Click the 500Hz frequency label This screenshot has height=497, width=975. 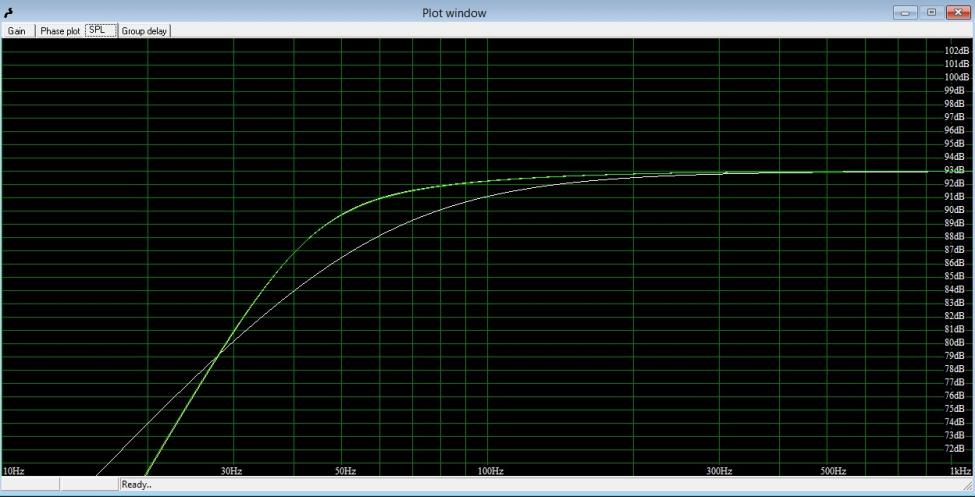click(x=833, y=471)
